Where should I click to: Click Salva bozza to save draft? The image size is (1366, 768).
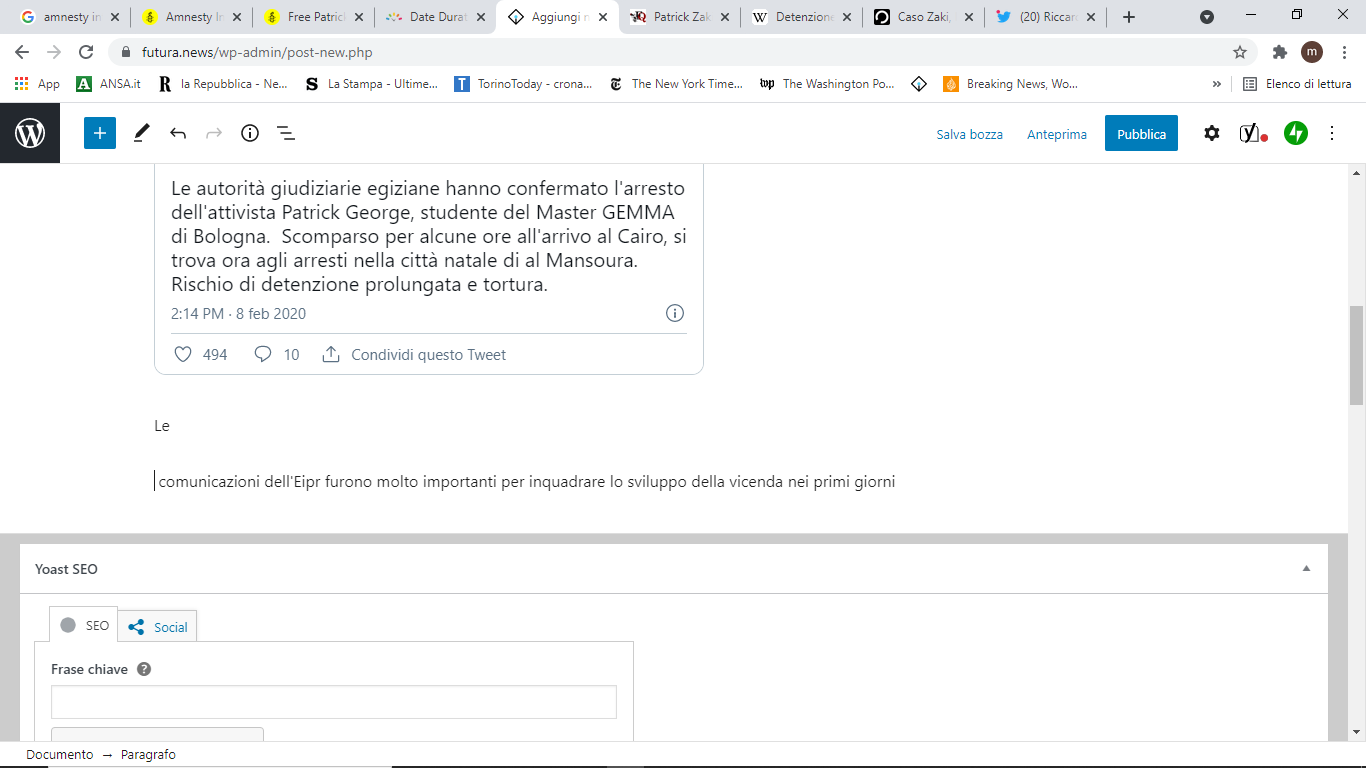969,134
